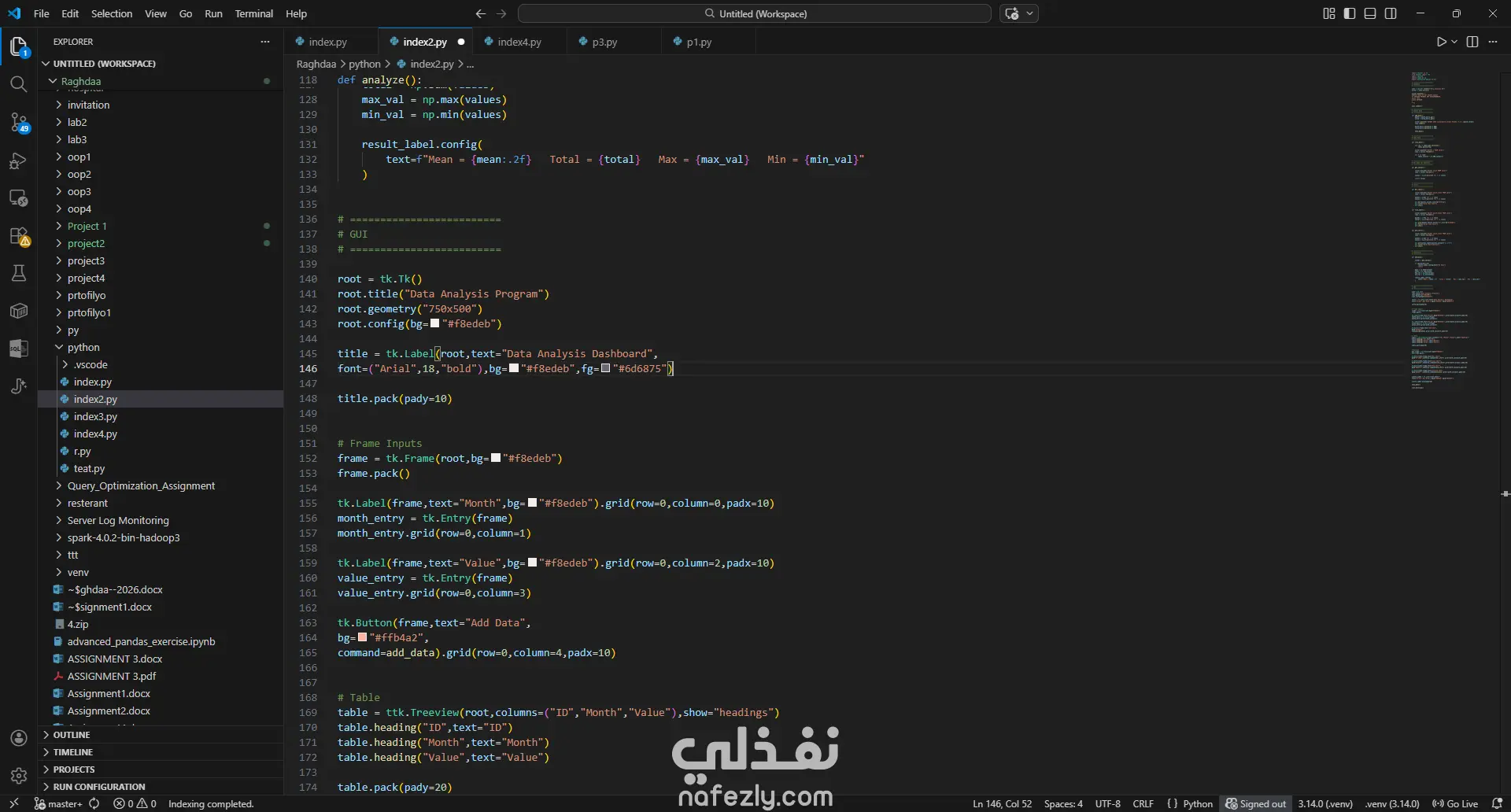
Task: Open the Testing flask view
Action: pyautogui.click(x=19, y=273)
